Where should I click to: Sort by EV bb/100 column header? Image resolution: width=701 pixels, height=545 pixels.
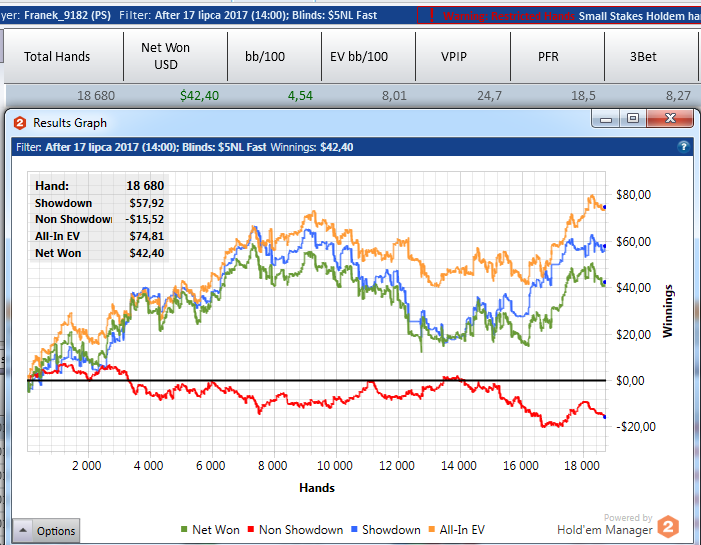[x=368, y=56]
